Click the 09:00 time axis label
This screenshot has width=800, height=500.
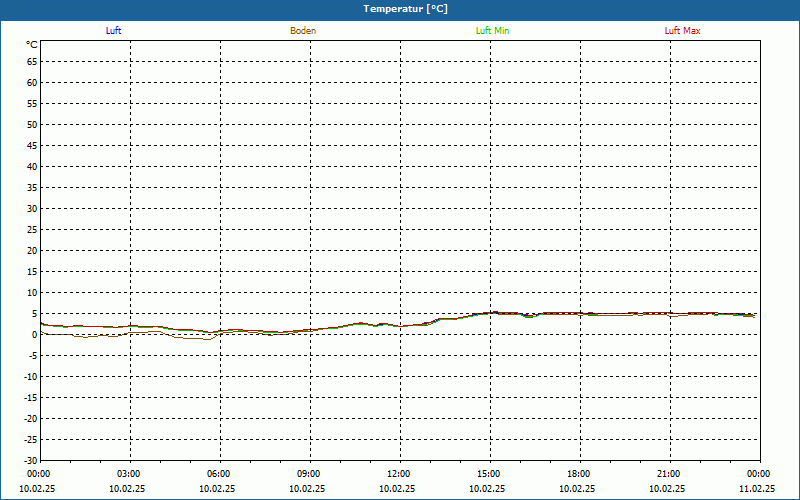(308, 474)
